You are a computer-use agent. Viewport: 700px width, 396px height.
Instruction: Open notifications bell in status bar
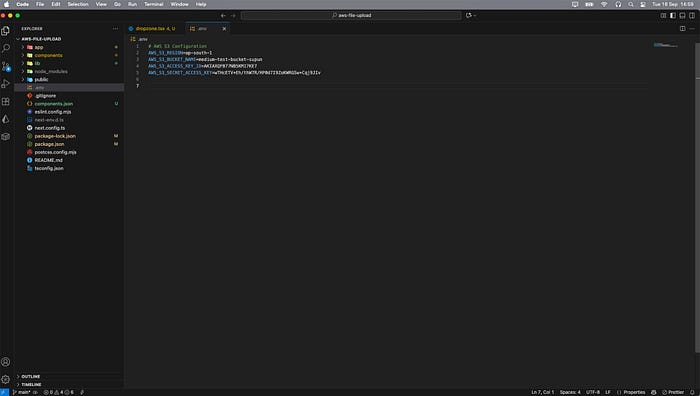coord(692,392)
